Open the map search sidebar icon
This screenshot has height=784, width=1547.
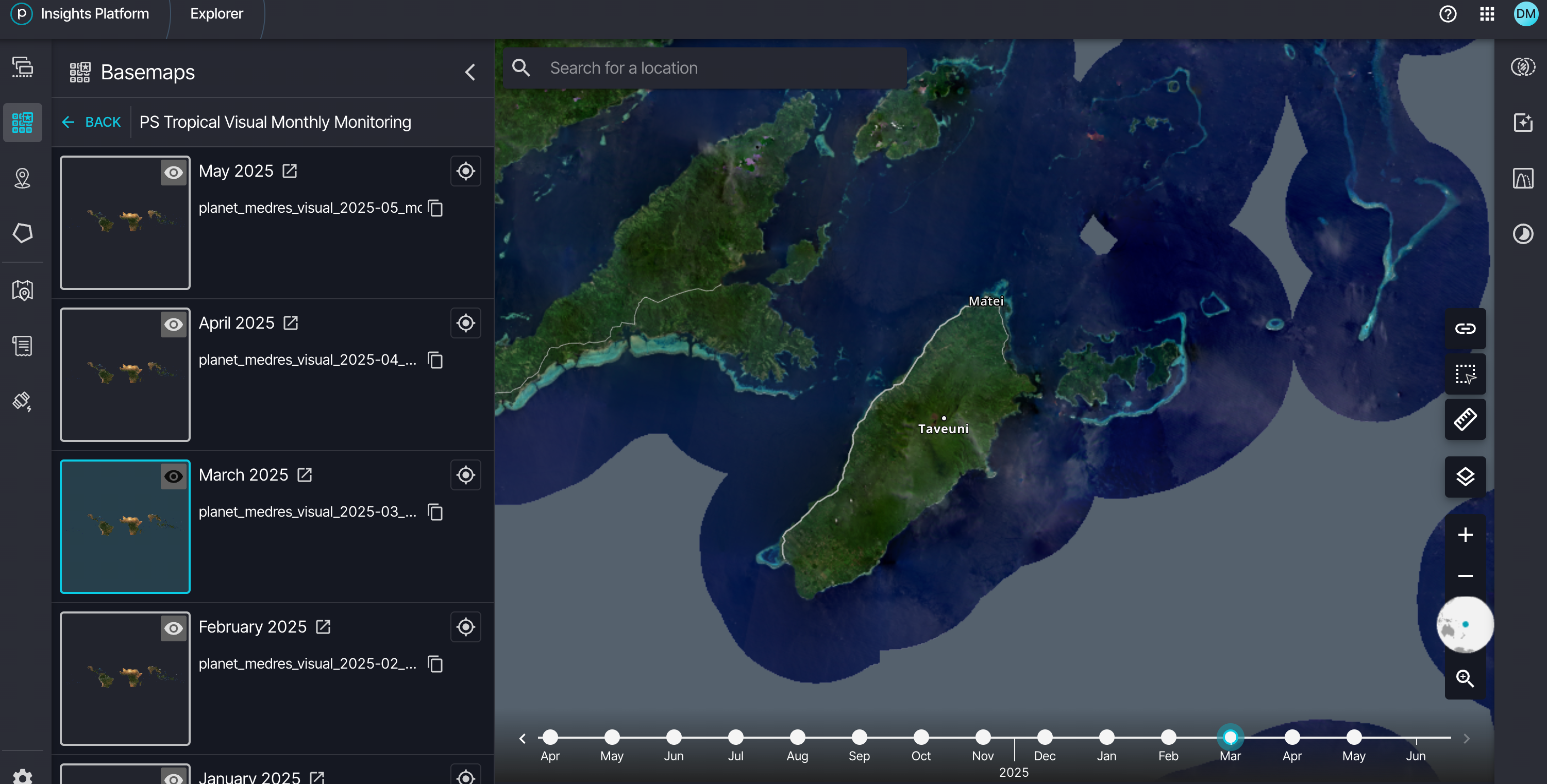(x=23, y=291)
